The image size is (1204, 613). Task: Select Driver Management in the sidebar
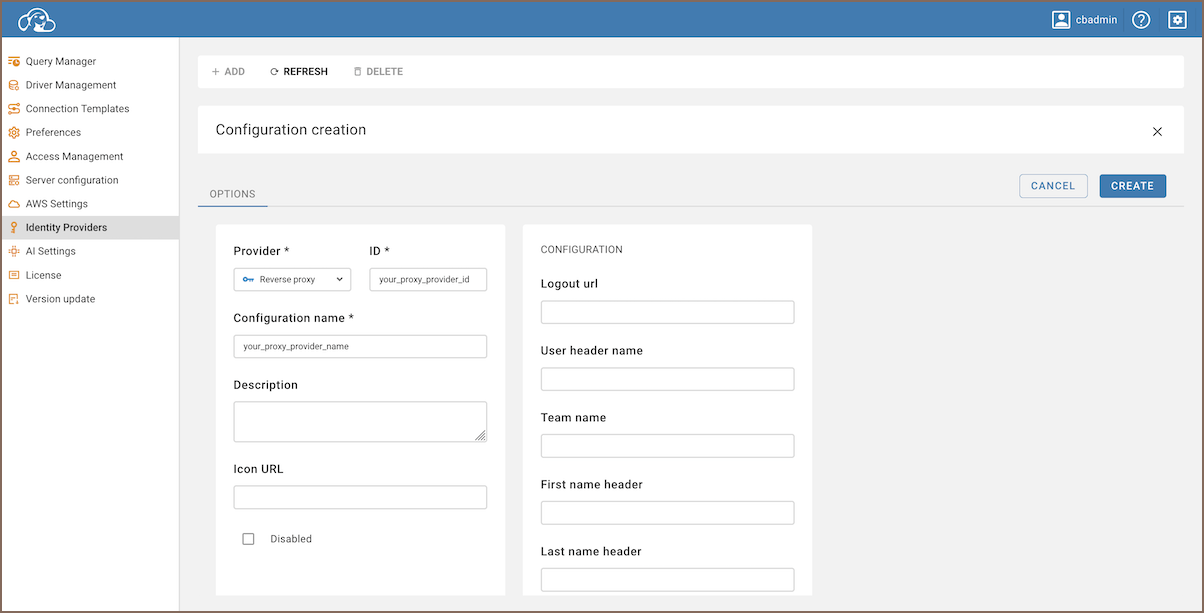[x=68, y=85]
